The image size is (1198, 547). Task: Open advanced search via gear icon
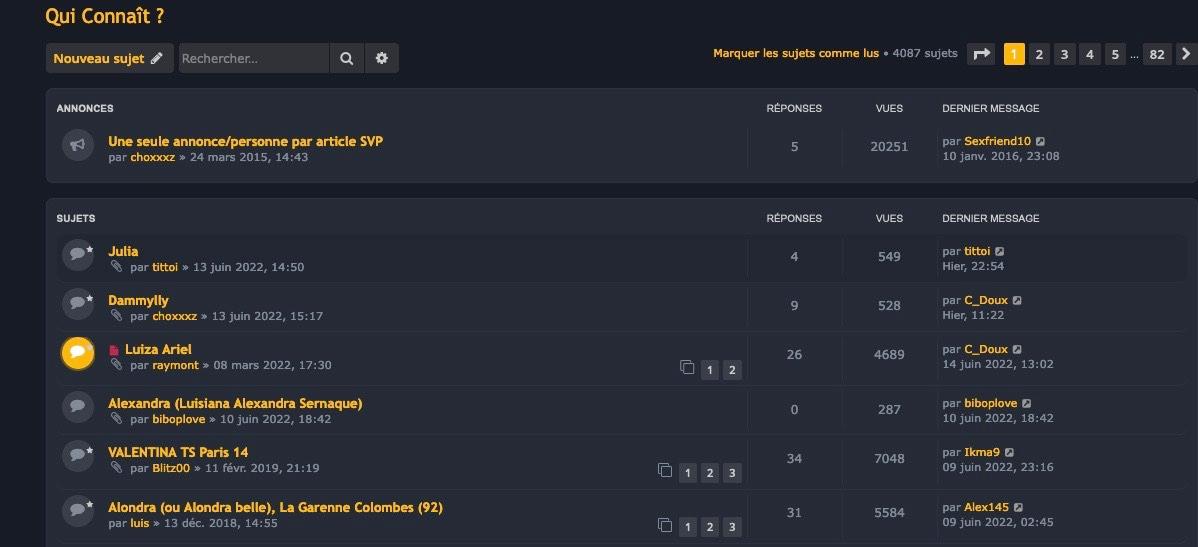(x=381, y=59)
